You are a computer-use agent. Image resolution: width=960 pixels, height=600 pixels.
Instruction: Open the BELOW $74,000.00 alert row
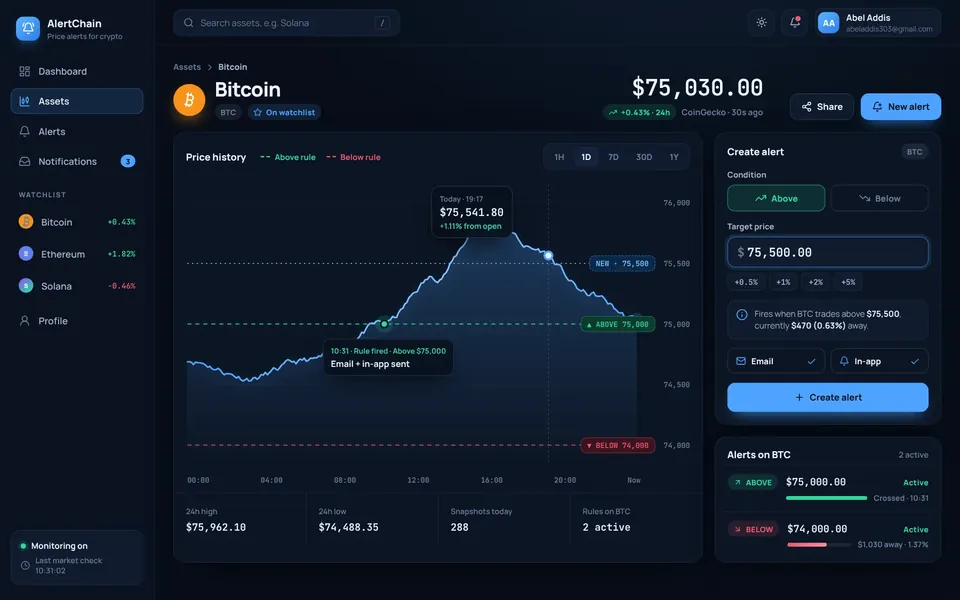(828, 536)
